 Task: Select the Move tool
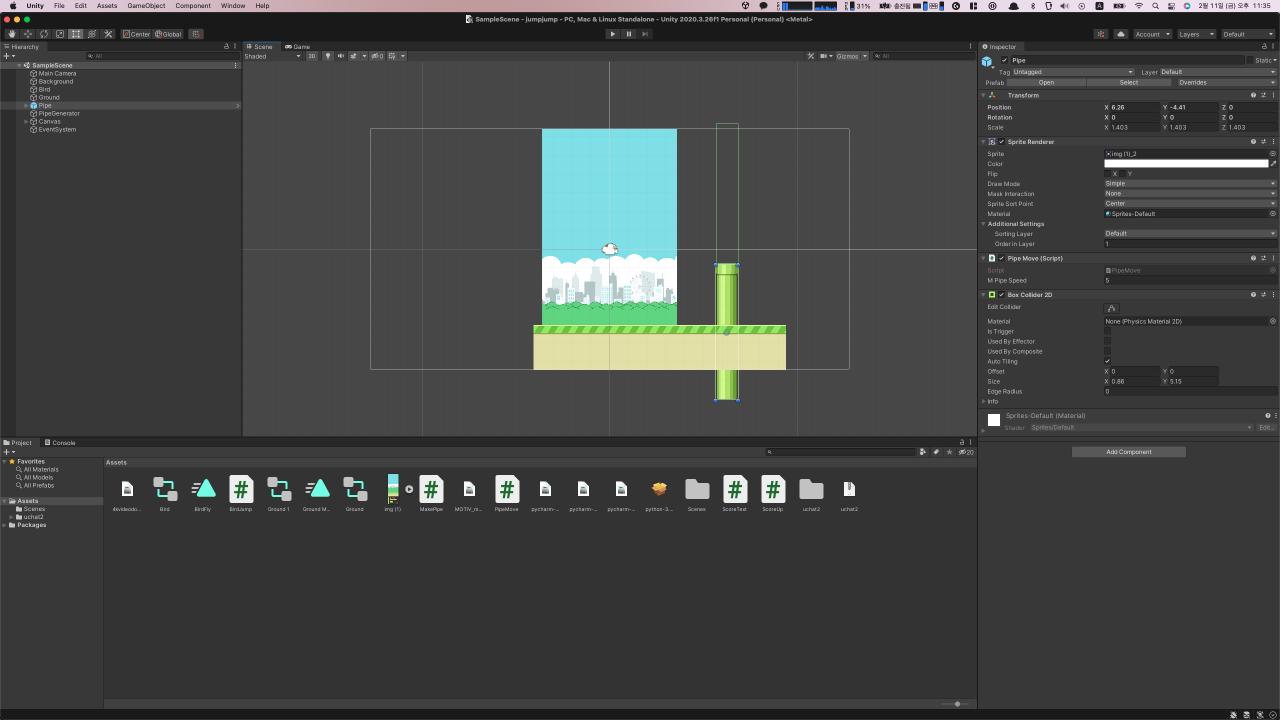(27, 34)
